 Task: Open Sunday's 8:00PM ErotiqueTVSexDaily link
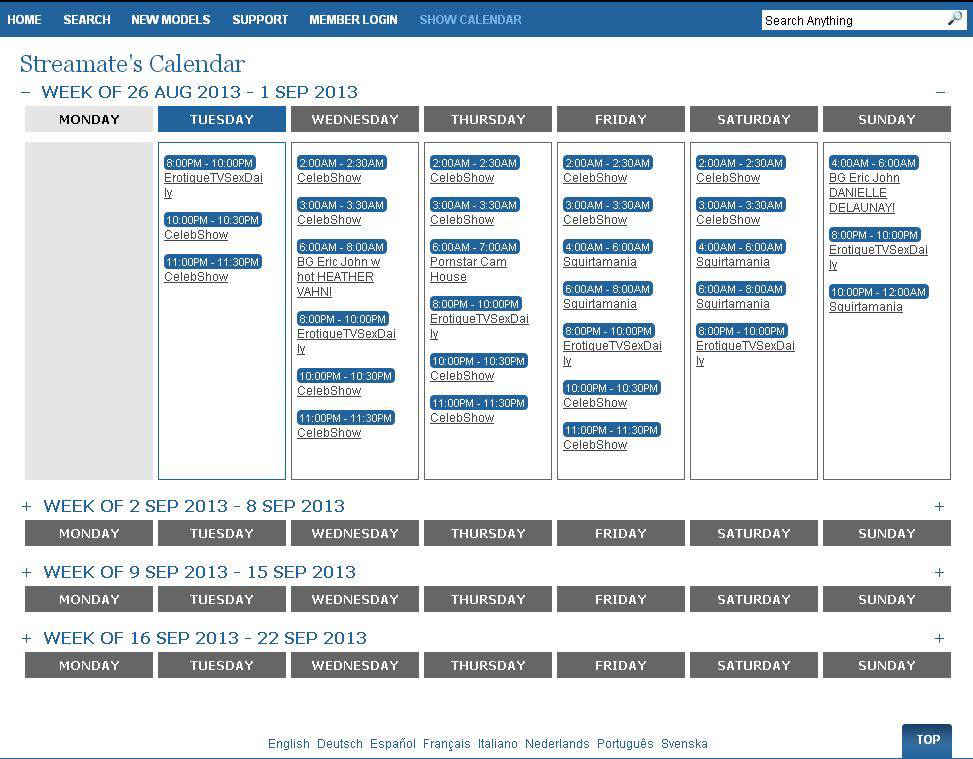[879, 257]
